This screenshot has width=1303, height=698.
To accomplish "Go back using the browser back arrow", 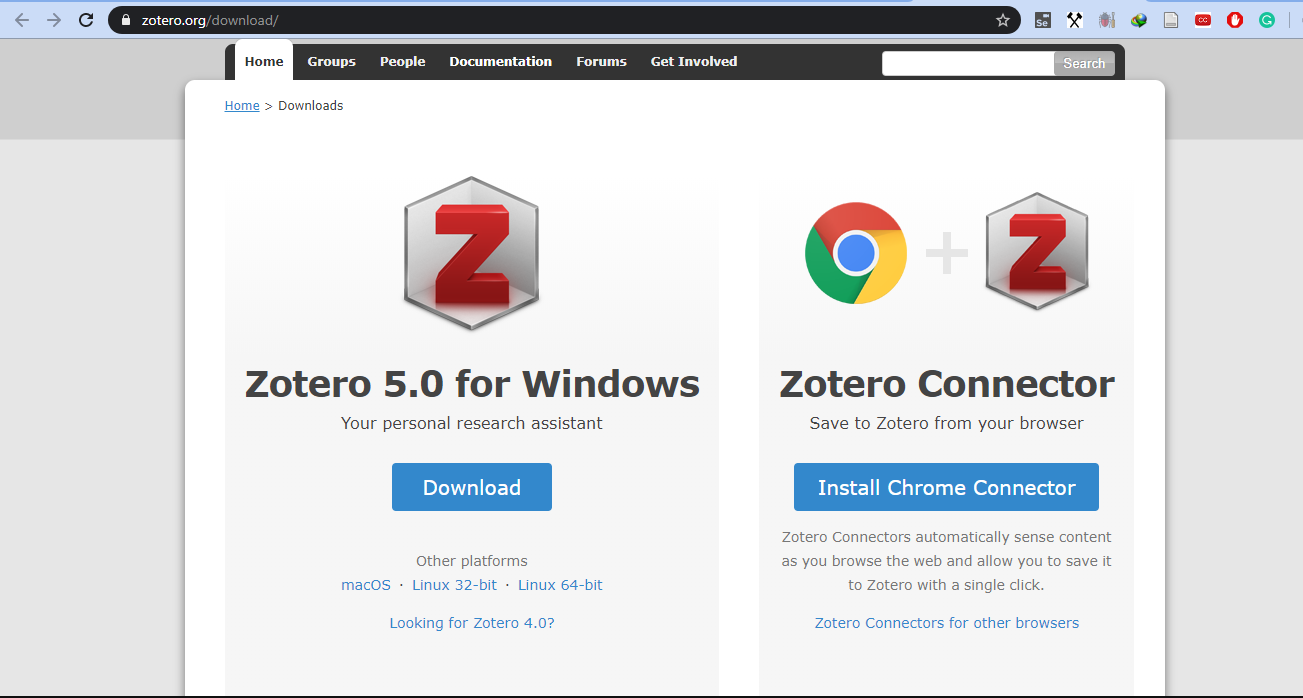I will click(21, 20).
